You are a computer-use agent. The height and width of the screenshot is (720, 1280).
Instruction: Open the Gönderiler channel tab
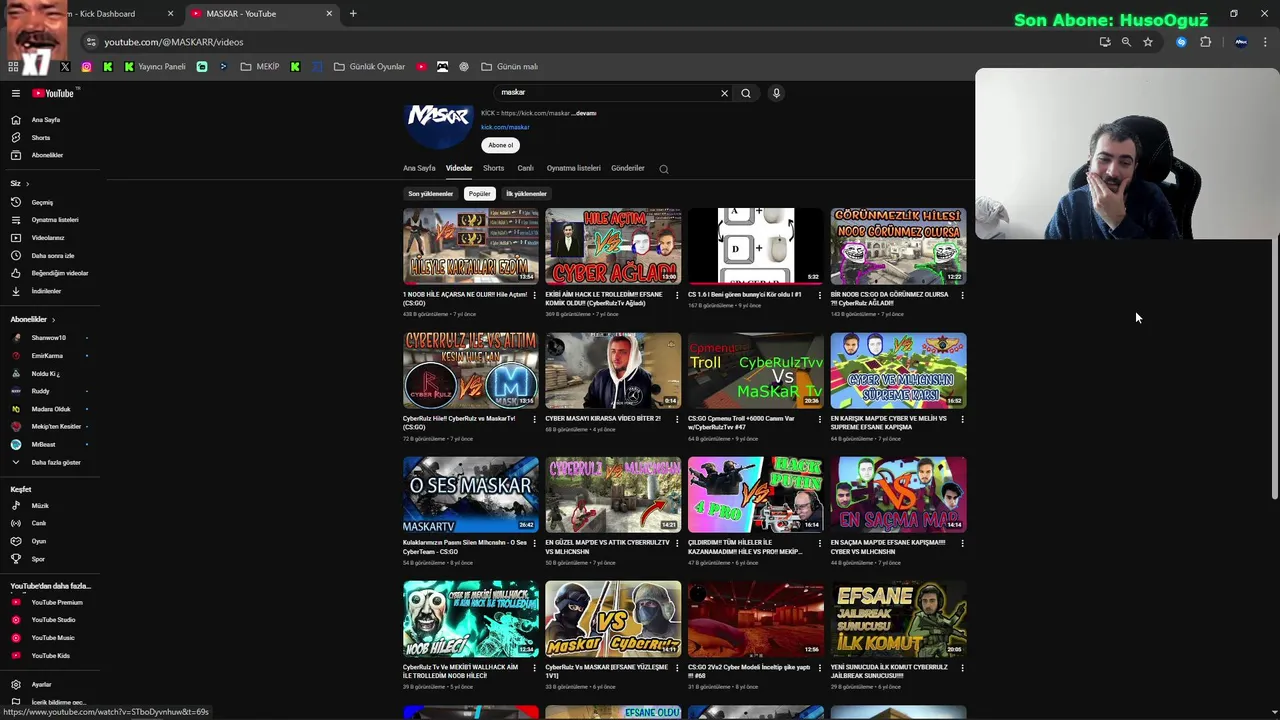[628, 168]
